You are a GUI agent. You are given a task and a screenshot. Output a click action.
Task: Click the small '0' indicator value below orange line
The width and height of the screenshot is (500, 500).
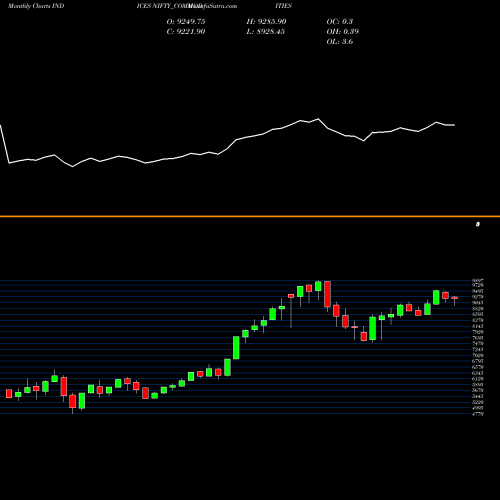pos(478,224)
